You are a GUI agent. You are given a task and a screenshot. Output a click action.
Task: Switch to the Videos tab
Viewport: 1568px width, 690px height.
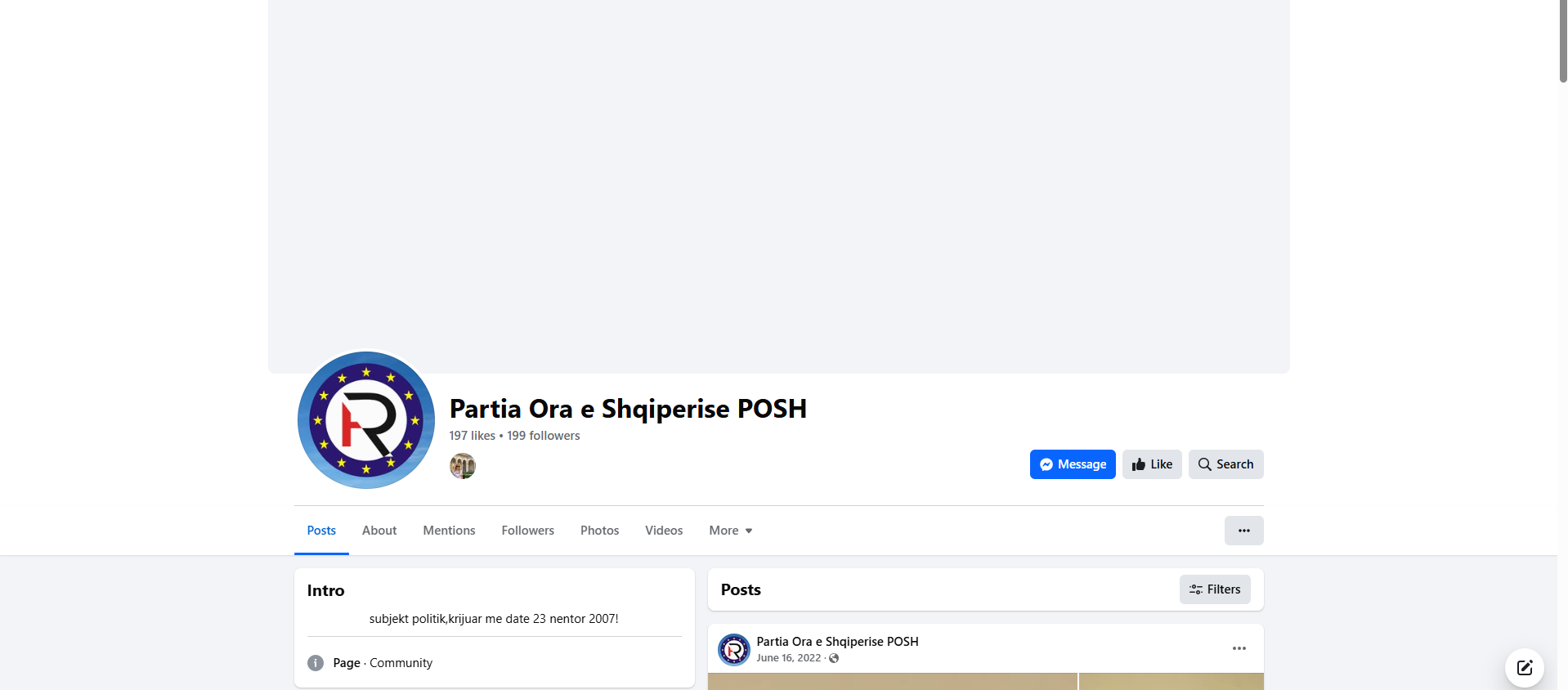tap(664, 531)
